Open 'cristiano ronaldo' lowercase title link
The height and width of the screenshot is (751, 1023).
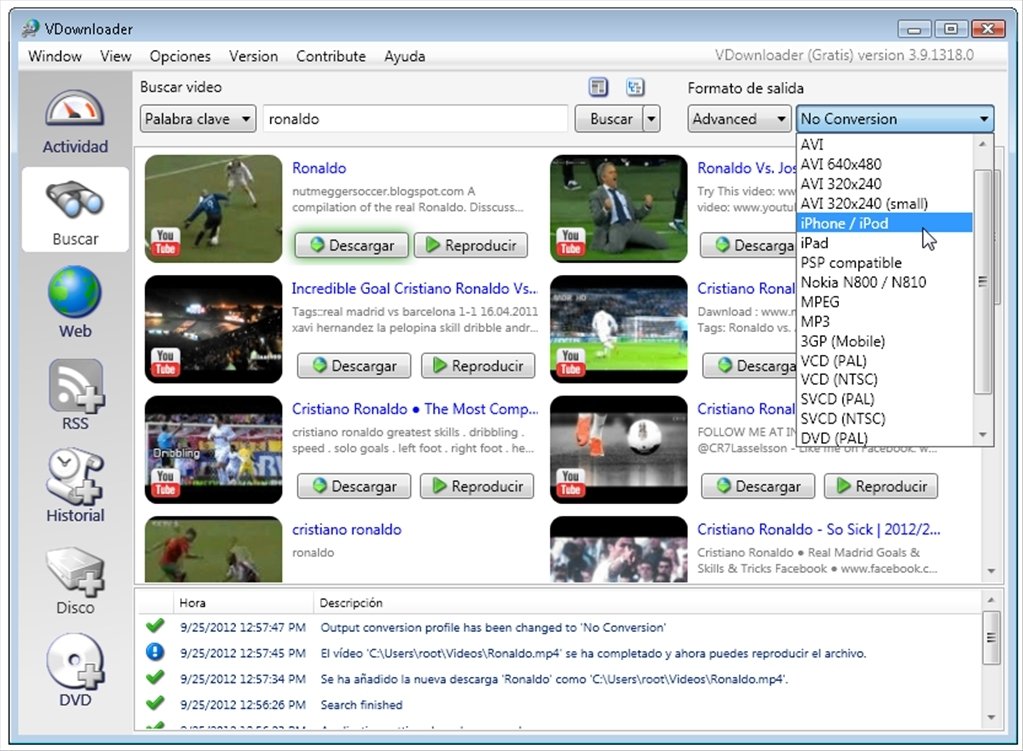click(346, 529)
